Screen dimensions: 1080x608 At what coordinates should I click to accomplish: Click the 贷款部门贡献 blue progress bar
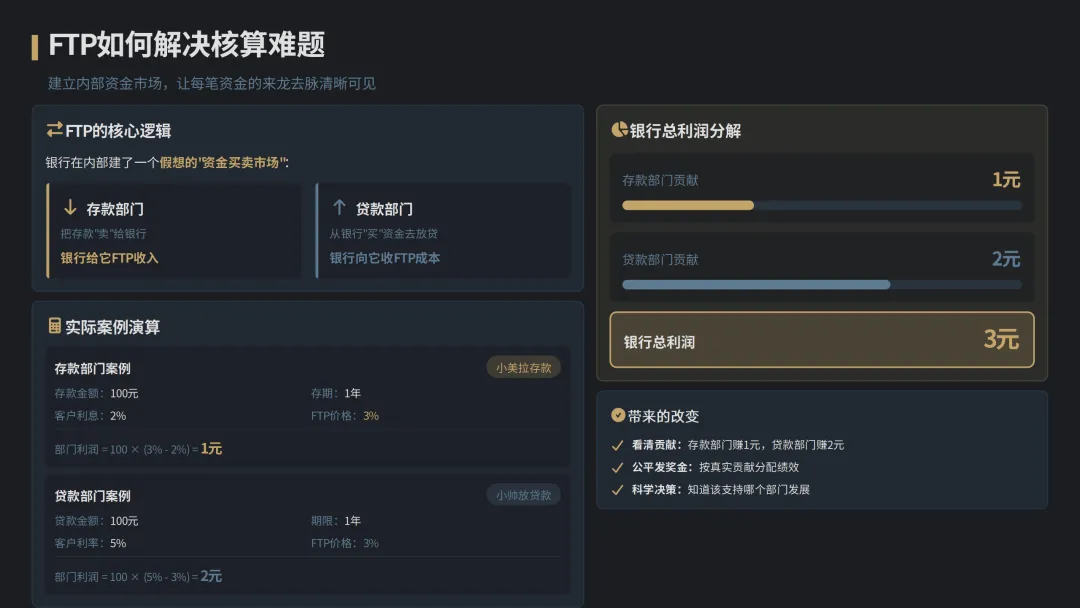(756, 284)
